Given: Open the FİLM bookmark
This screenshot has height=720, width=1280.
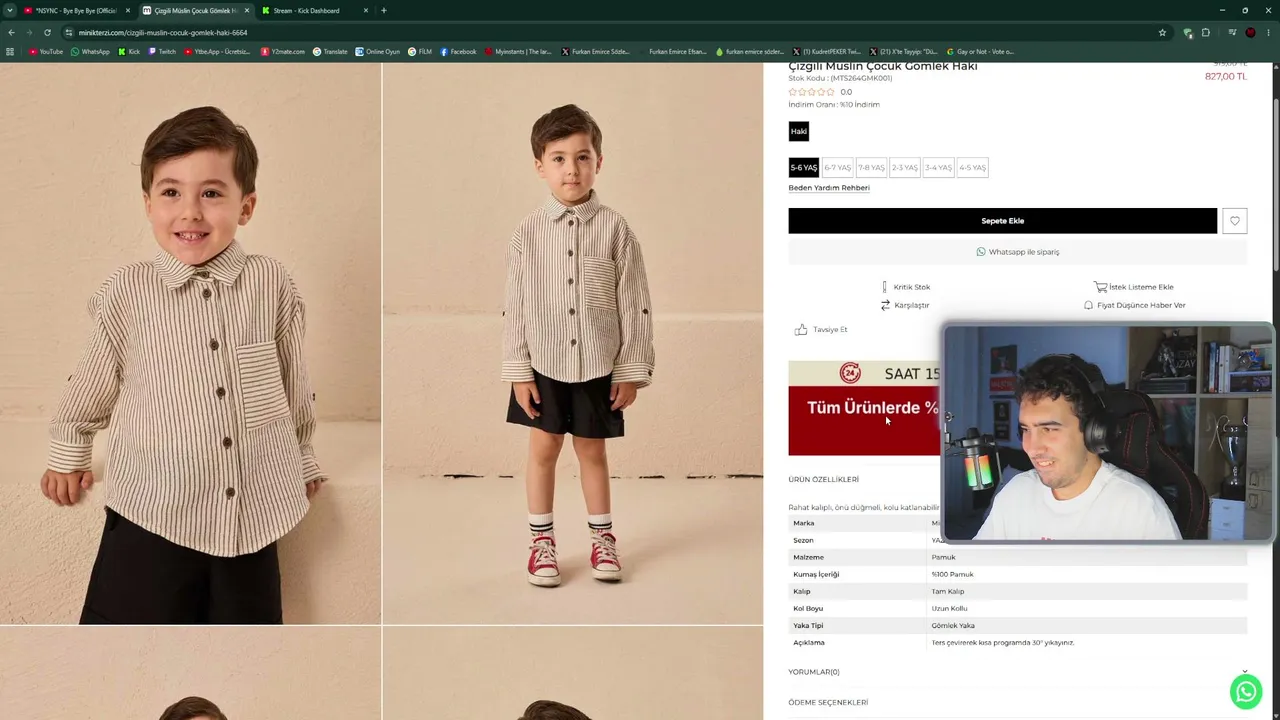Looking at the screenshot, I should pyautogui.click(x=420, y=51).
